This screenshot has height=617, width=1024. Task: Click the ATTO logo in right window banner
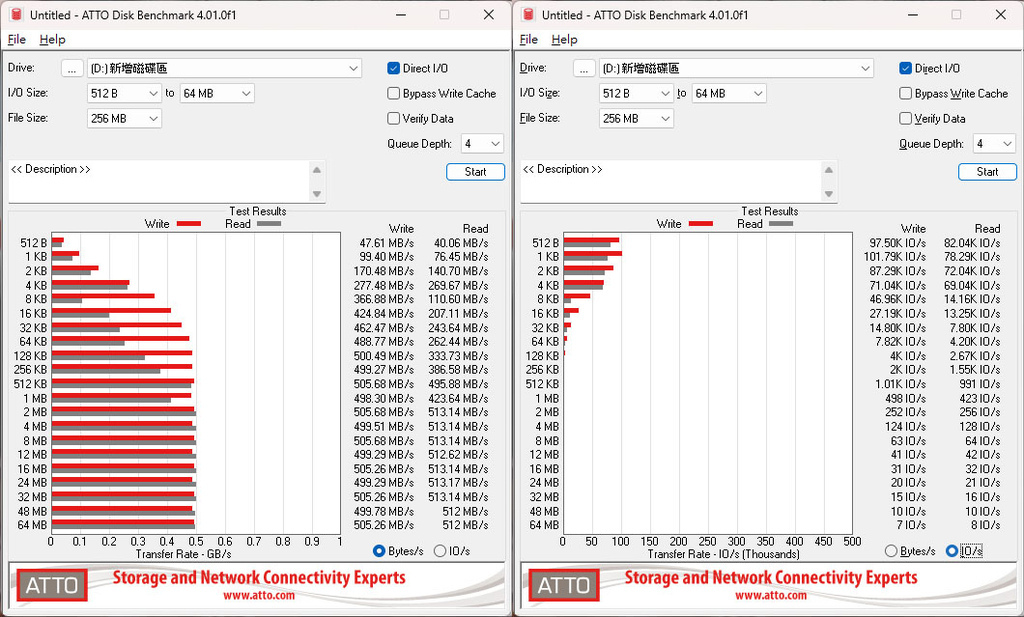pyautogui.click(x=564, y=585)
